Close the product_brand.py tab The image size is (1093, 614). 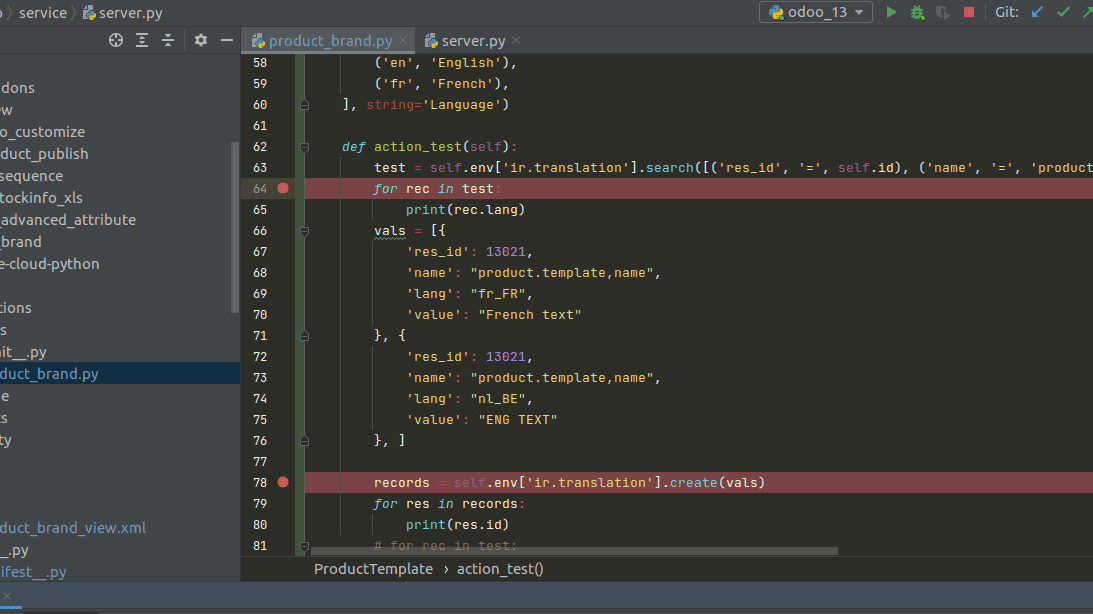[403, 40]
